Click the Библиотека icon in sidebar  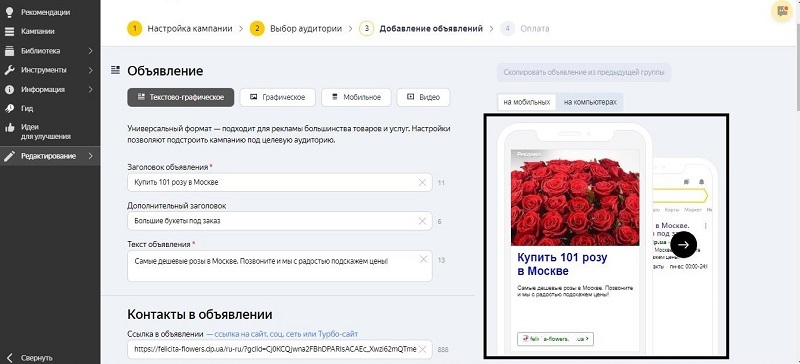click(x=9, y=51)
